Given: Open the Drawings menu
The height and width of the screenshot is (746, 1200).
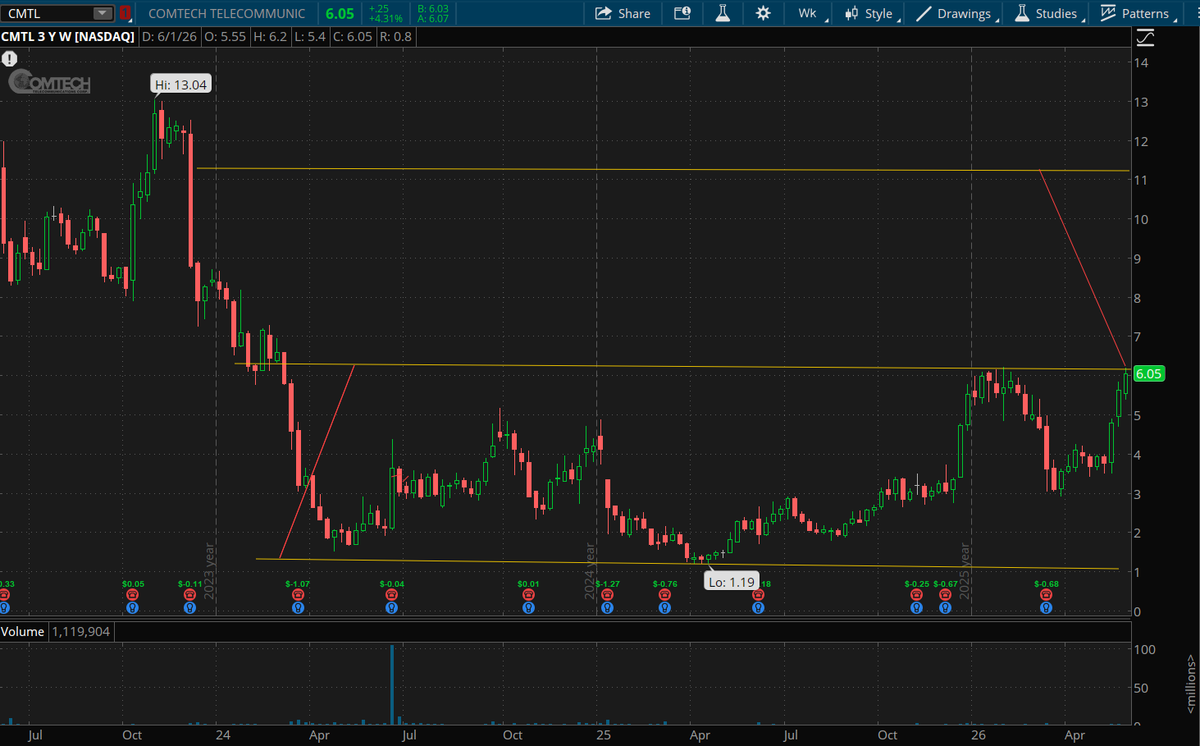Looking at the screenshot, I should click(955, 13).
